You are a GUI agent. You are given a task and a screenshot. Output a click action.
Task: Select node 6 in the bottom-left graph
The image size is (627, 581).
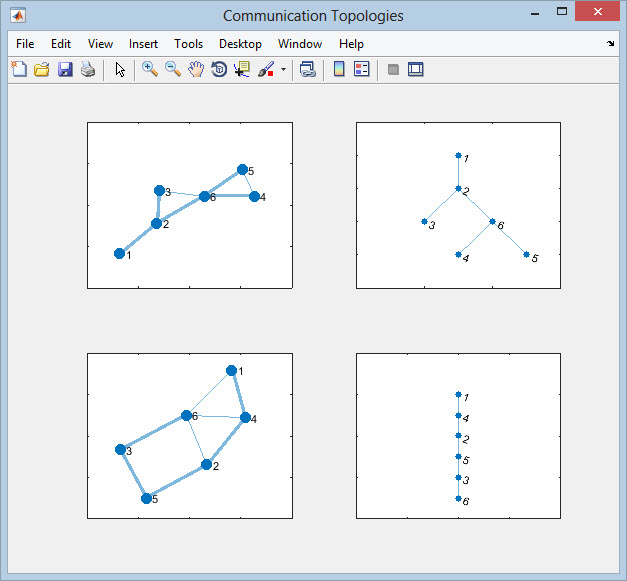(x=186, y=415)
